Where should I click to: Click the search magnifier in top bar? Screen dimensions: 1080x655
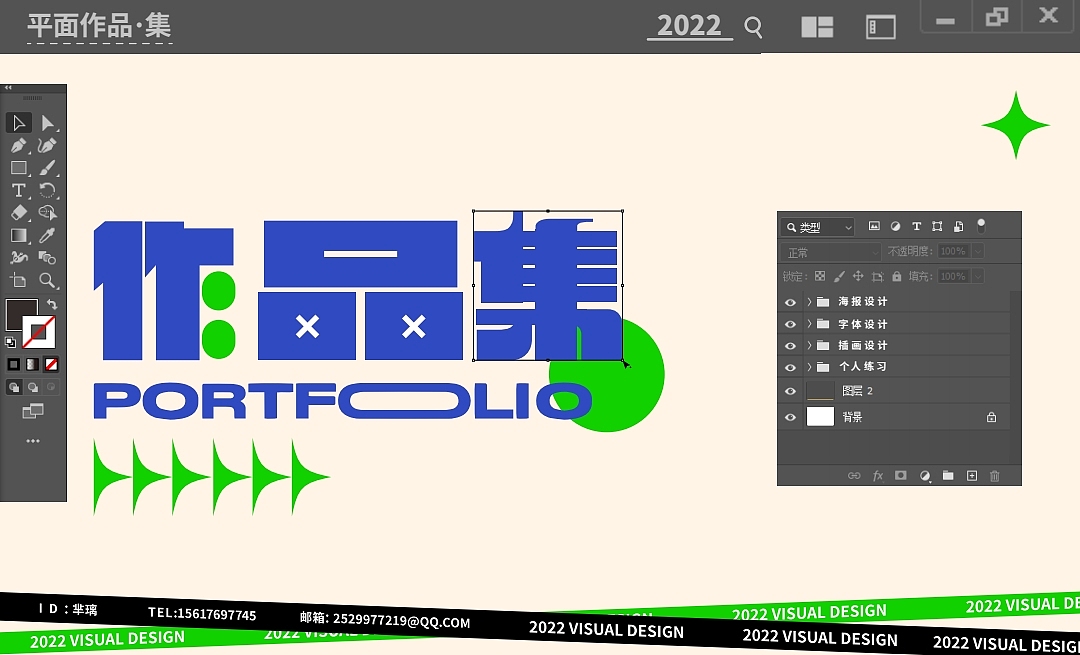(x=754, y=27)
